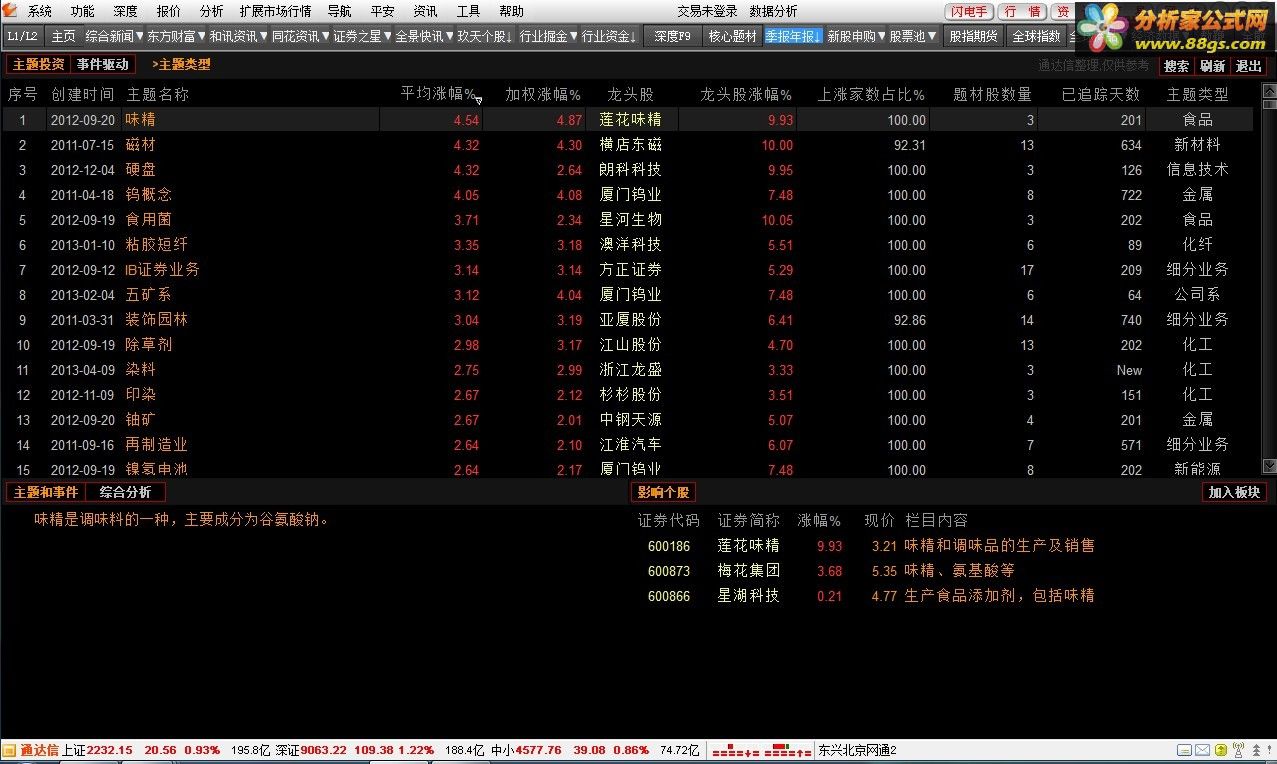Sort by the 龙头股涨幅% column header
This screenshot has width=1277, height=764.
(x=746, y=94)
